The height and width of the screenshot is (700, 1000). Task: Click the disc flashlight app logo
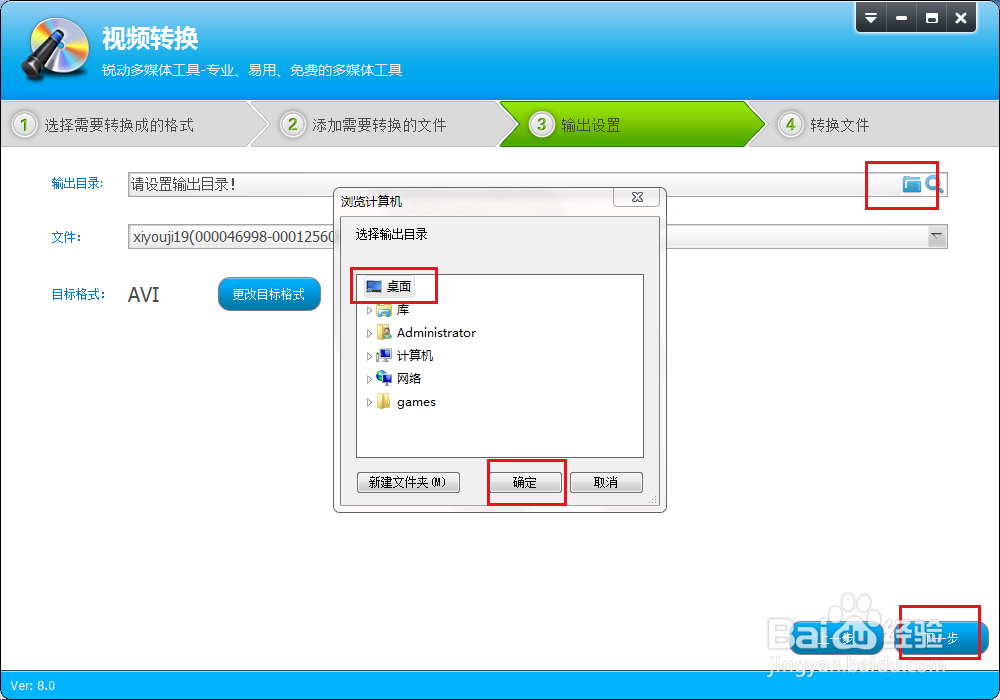(x=55, y=48)
